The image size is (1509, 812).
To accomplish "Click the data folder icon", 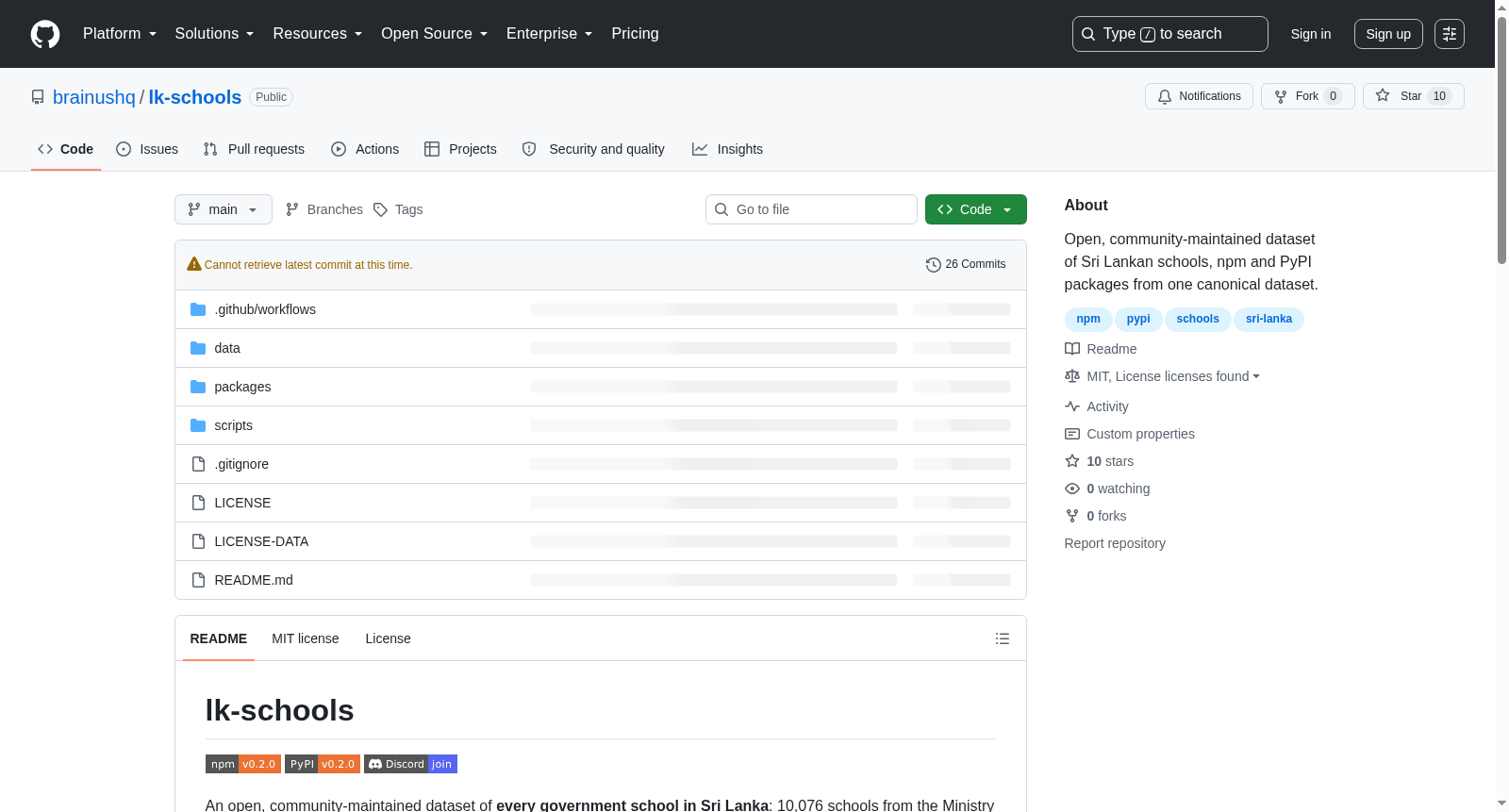I will point(198,348).
